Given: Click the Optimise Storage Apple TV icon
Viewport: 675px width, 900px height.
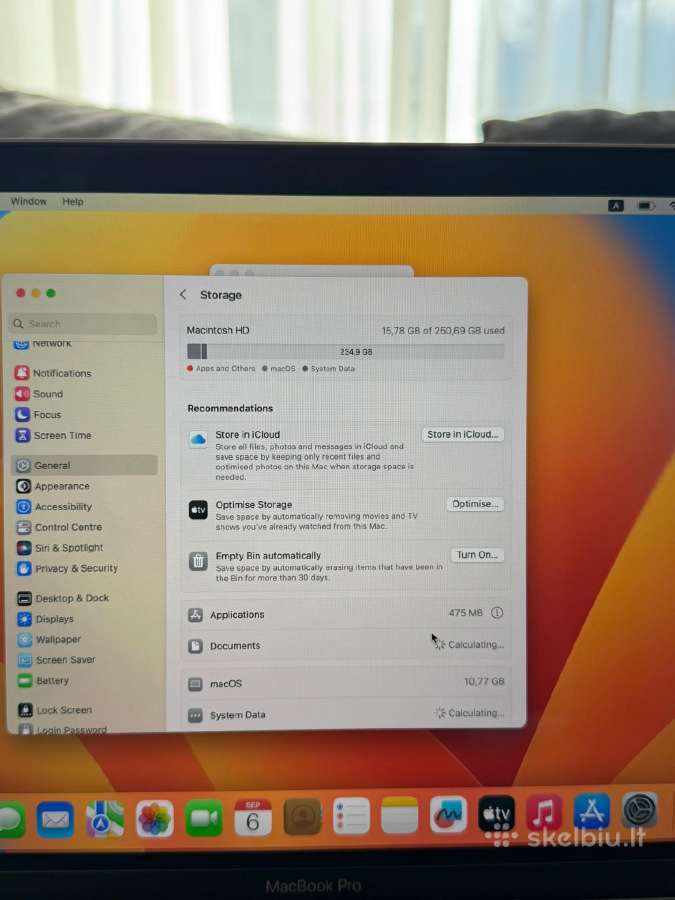Looking at the screenshot, I should click(x=198, y=509).
